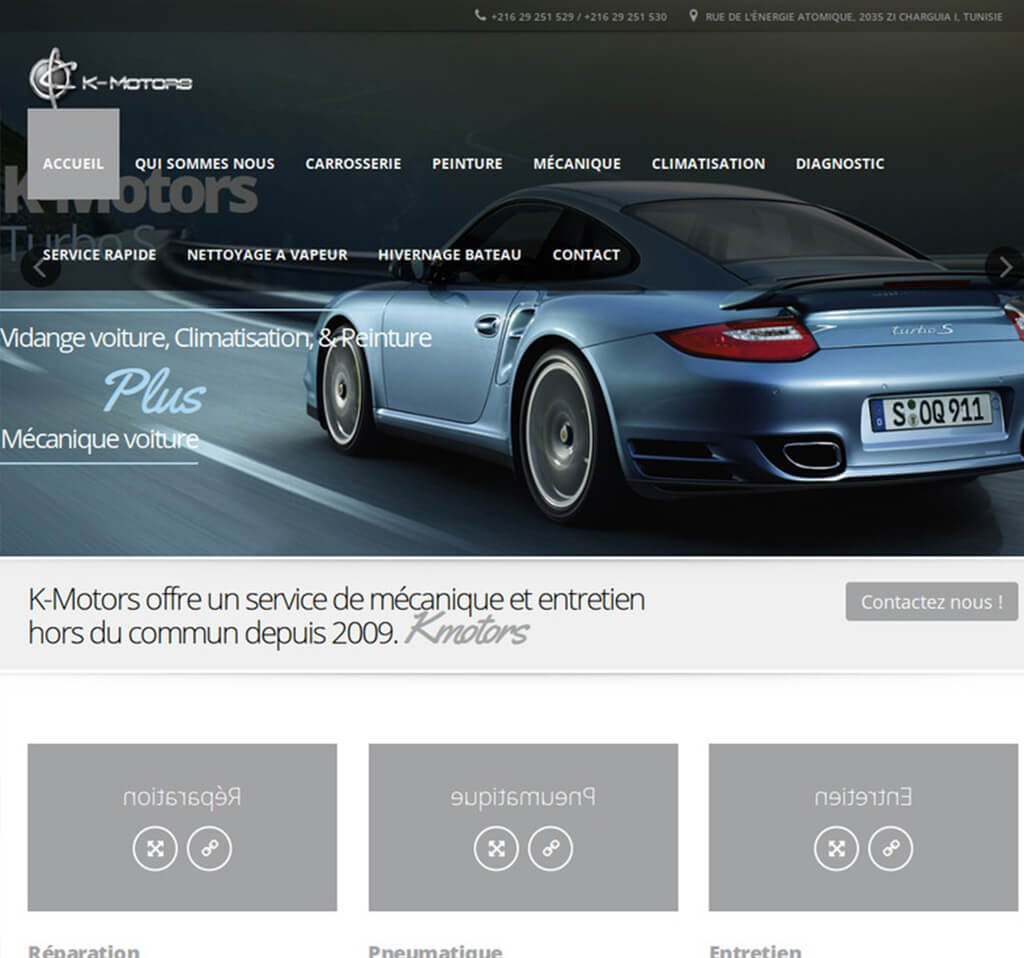
Task: Navigate to Carrosserie
Action: tap(353, 163)
